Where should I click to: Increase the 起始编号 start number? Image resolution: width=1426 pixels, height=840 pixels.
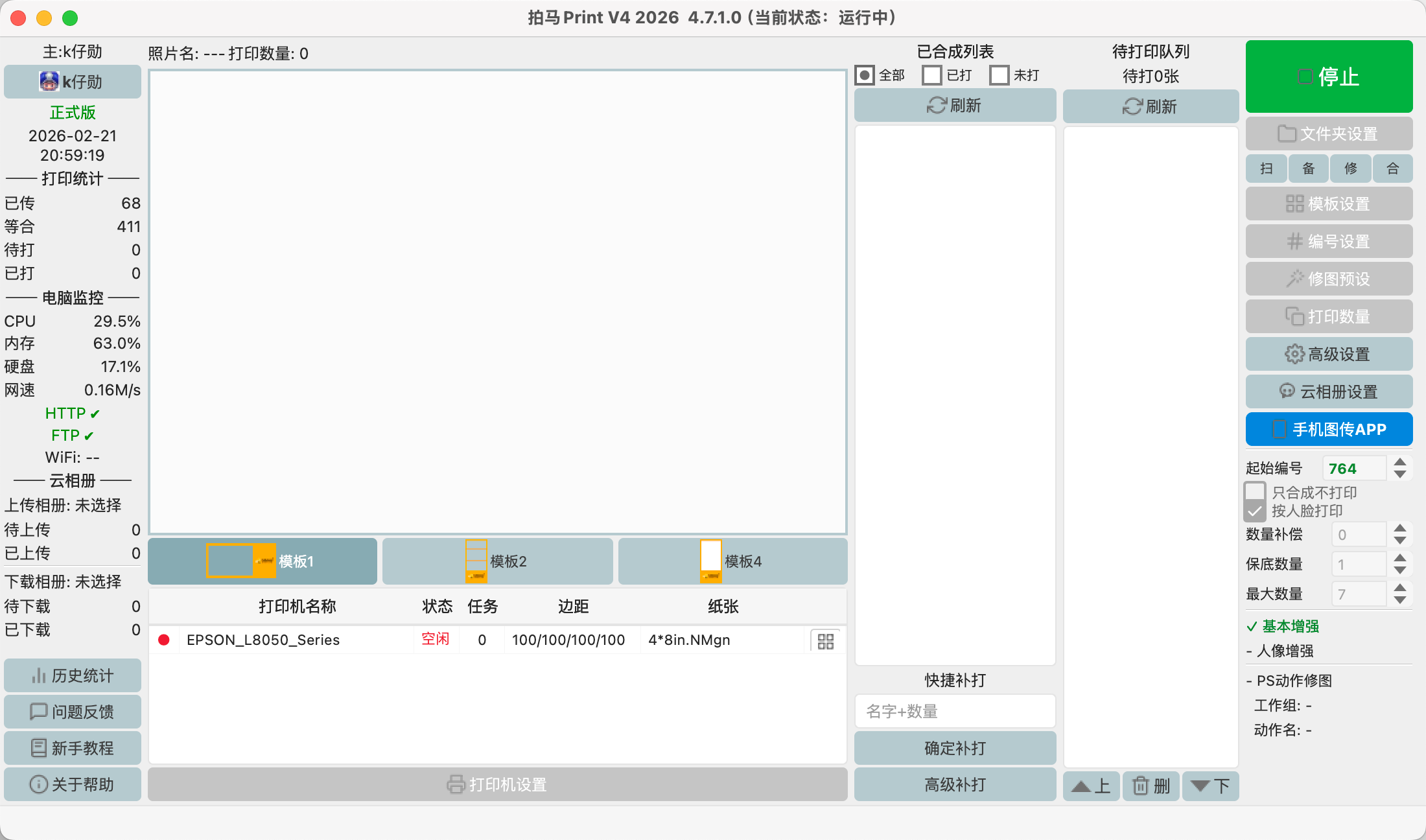pyautogui.click(x=1400, y=462)
